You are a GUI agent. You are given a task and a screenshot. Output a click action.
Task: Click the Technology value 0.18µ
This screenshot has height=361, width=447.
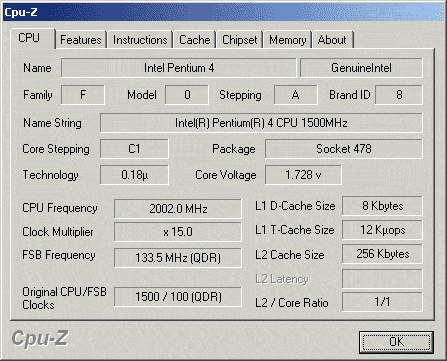tap(134, 175)
